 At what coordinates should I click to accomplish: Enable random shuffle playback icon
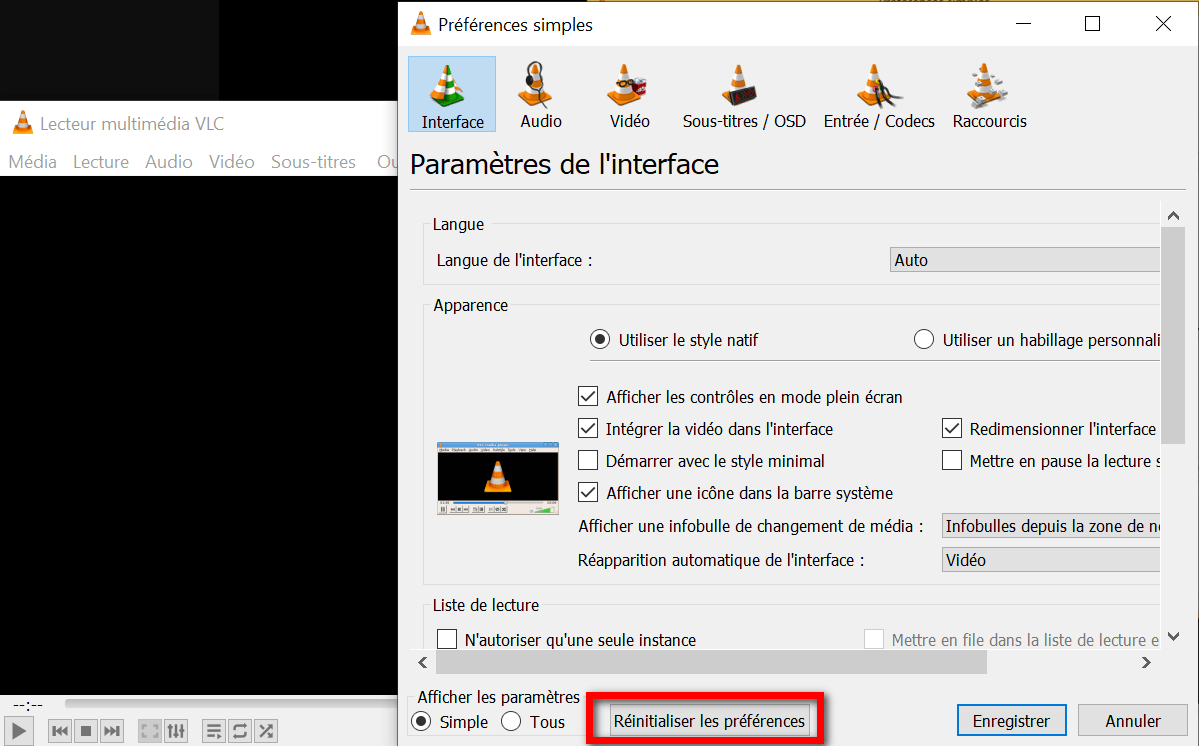point(266,731)
